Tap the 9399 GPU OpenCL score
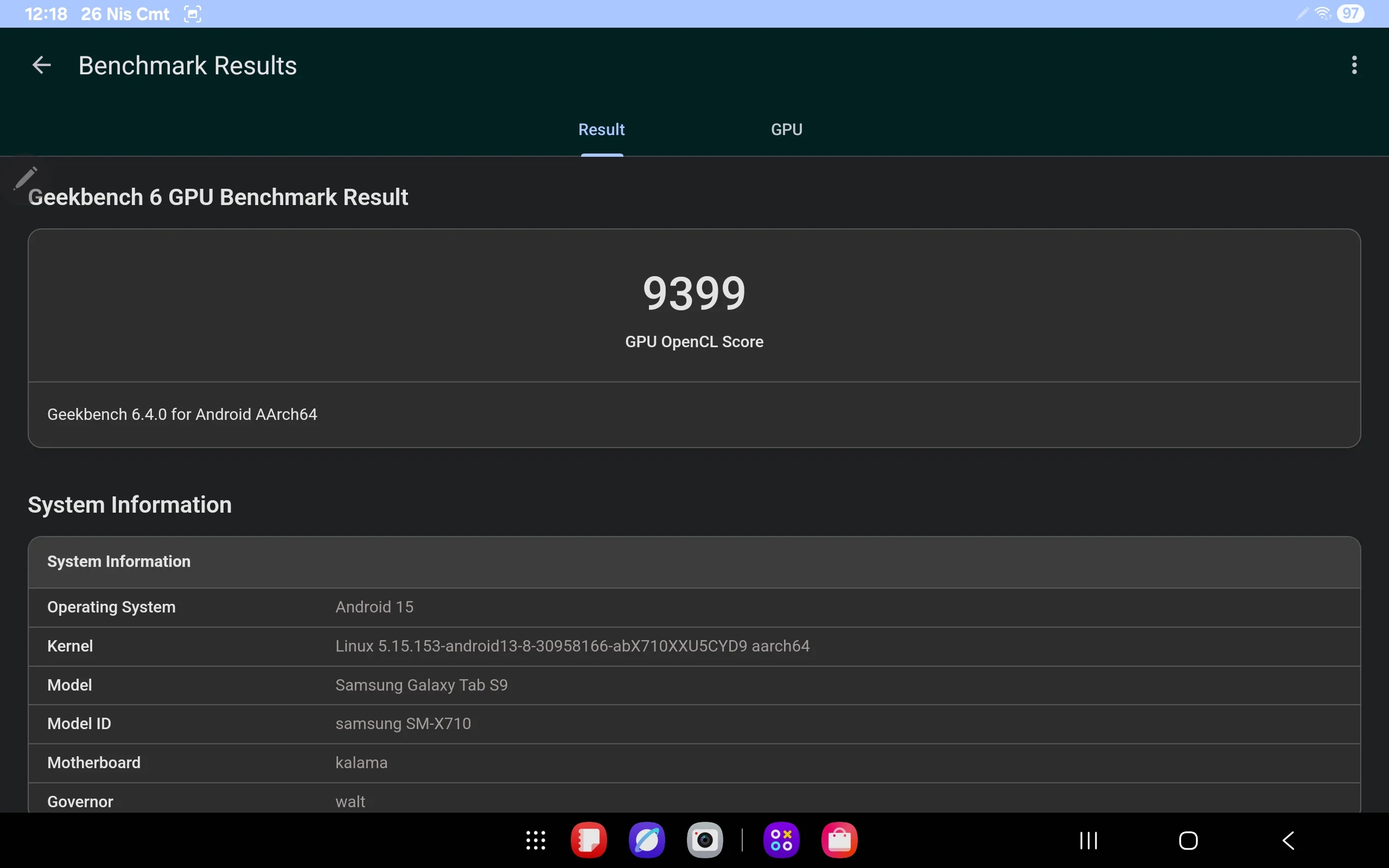The image size is (1389, 868). [694, 294]
